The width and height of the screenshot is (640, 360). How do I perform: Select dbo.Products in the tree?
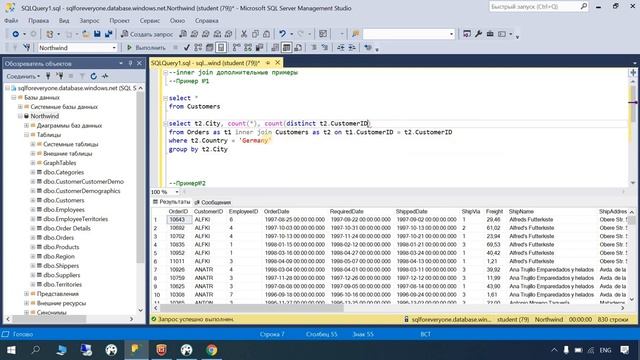tap(61, 247)
